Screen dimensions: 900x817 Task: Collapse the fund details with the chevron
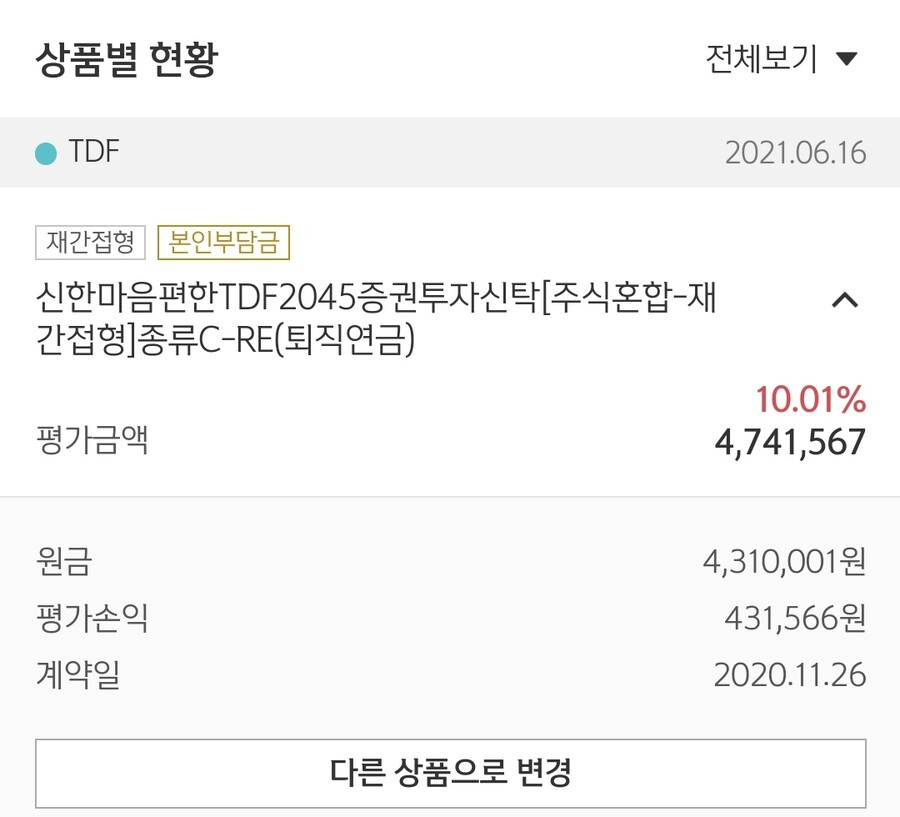click(845, 300)
